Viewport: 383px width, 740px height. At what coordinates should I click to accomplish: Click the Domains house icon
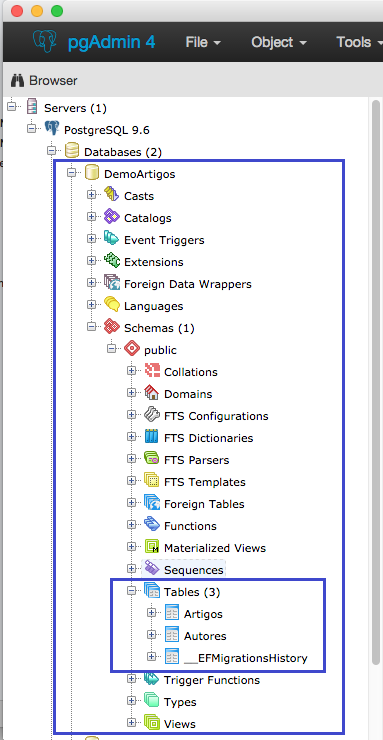(151, 393)
